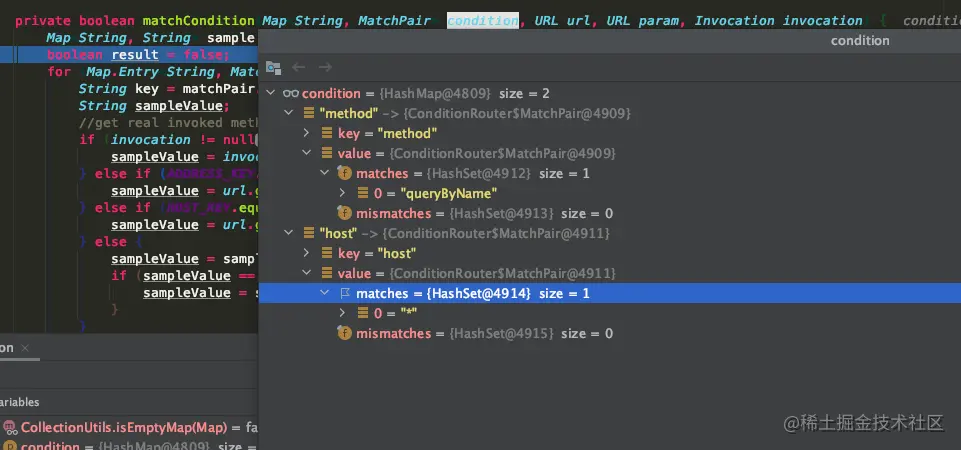Click the field icon on mismatches HashSet@4913
This screenshot has width=961, height=450.
click(344, 213)
